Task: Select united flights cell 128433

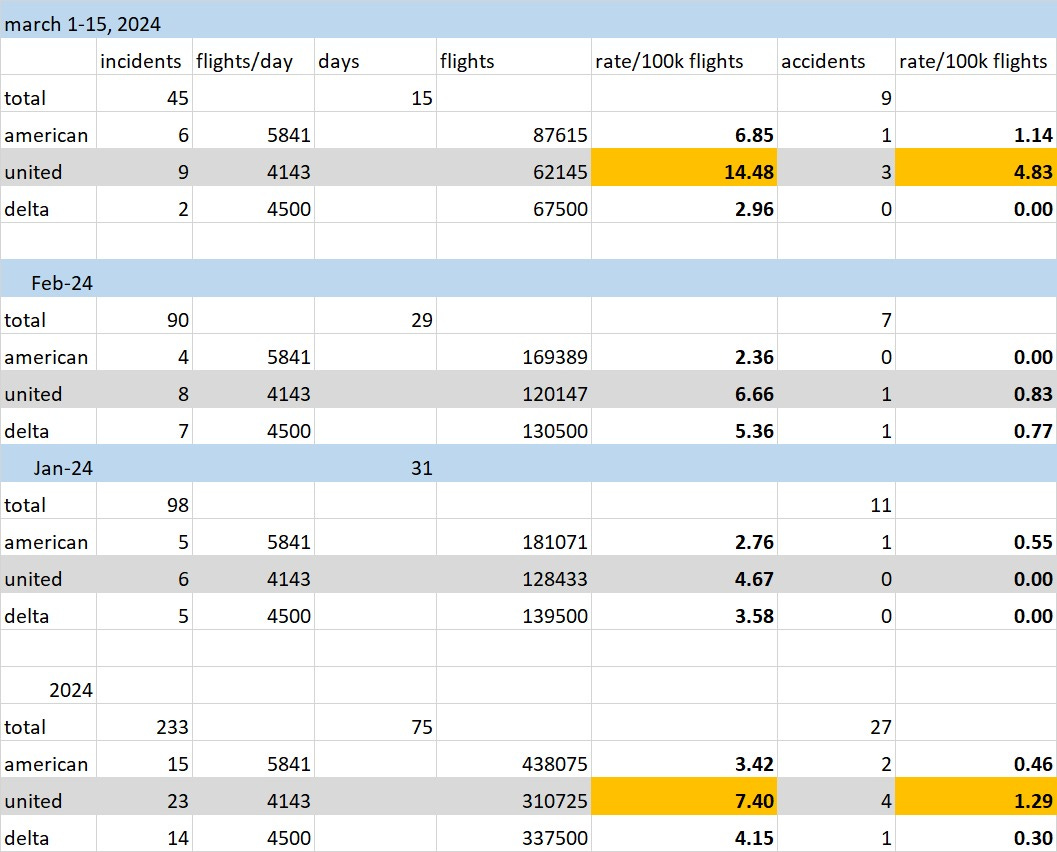Action: tap(514, 575)
